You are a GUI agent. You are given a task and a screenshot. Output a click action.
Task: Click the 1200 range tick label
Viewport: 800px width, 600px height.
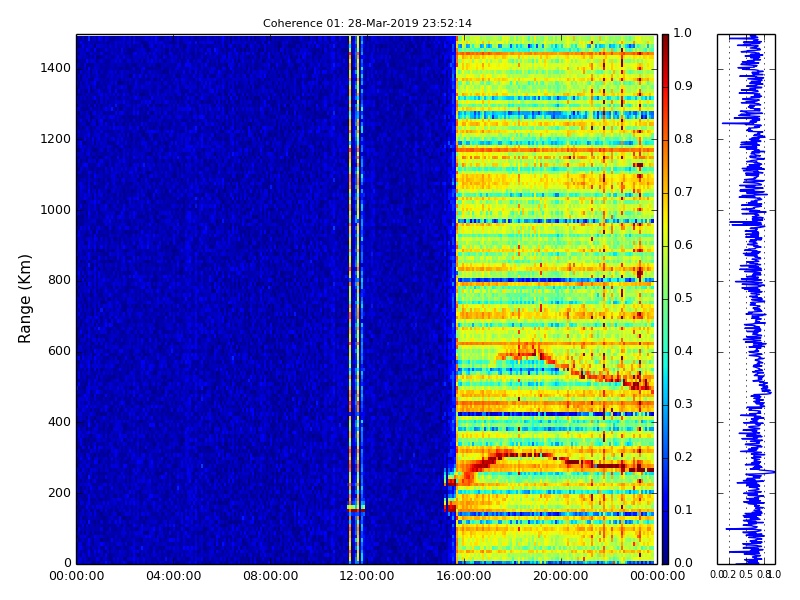56,139
